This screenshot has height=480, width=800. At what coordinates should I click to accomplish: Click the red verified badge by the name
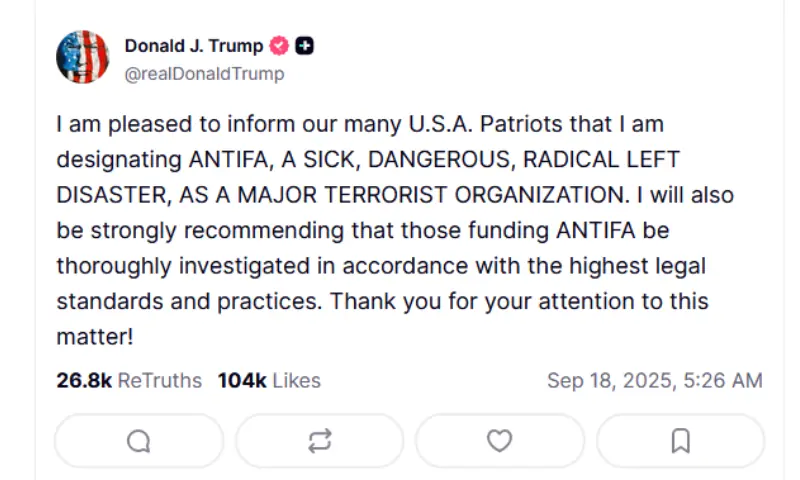(281, 46)
